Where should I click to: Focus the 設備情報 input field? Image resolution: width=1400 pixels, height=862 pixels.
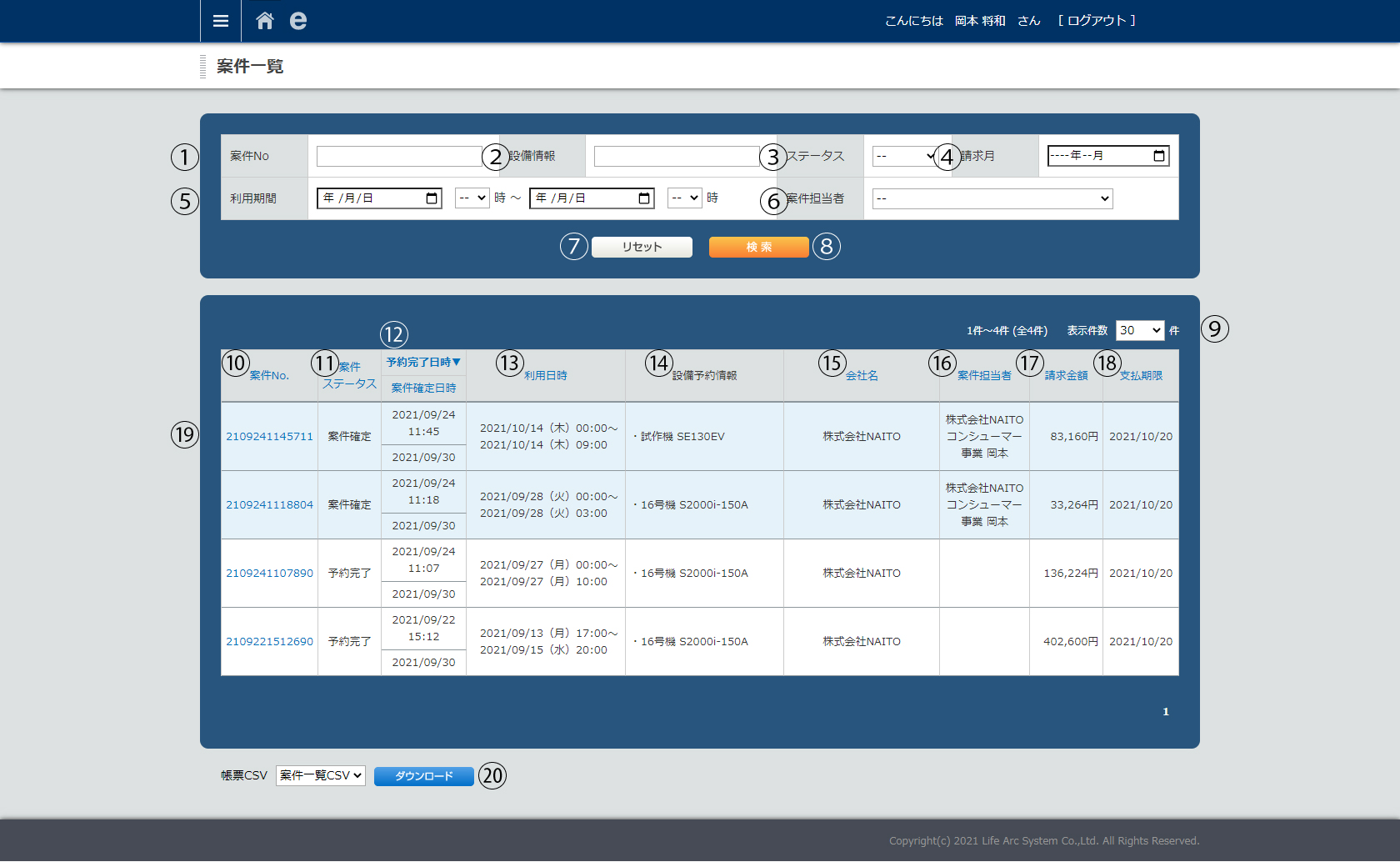point(676,157)
